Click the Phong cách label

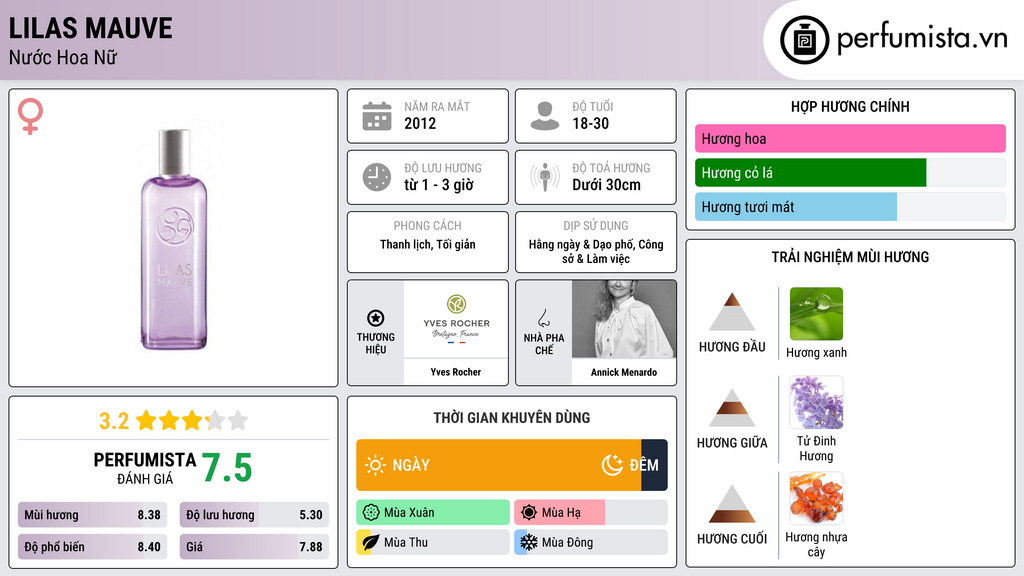(x=427, y=225)
